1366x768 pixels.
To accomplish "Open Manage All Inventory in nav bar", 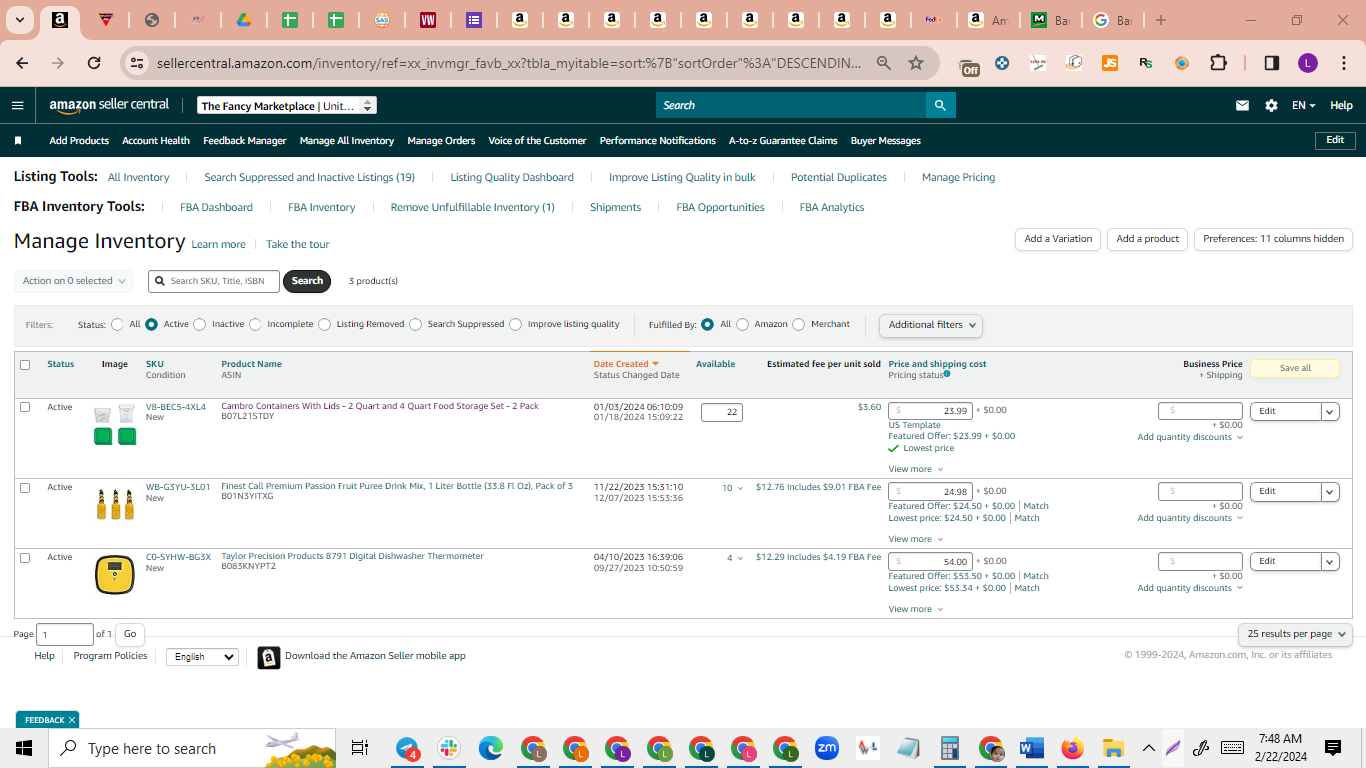I will [x=347, y=141].
